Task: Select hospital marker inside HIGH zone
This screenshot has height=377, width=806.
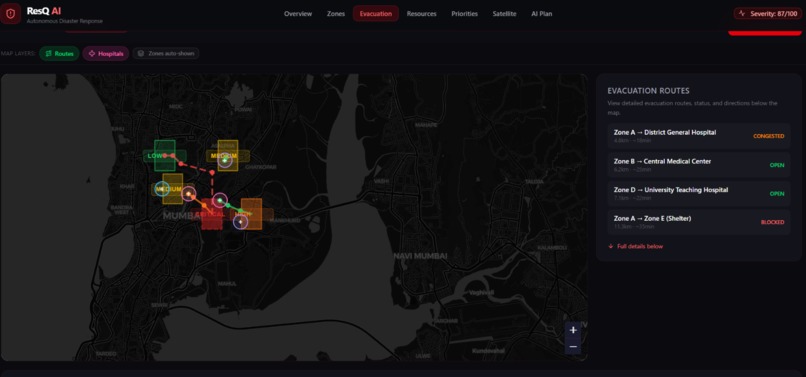Action: pos(240,222)
